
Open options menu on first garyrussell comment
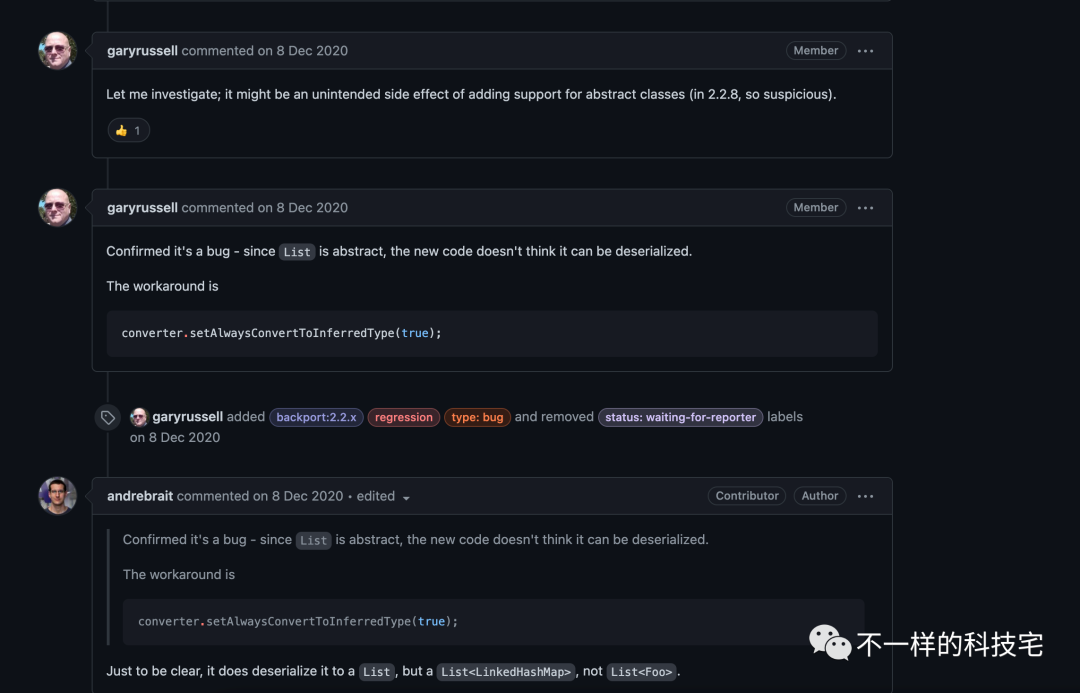[x=866, y=51]
